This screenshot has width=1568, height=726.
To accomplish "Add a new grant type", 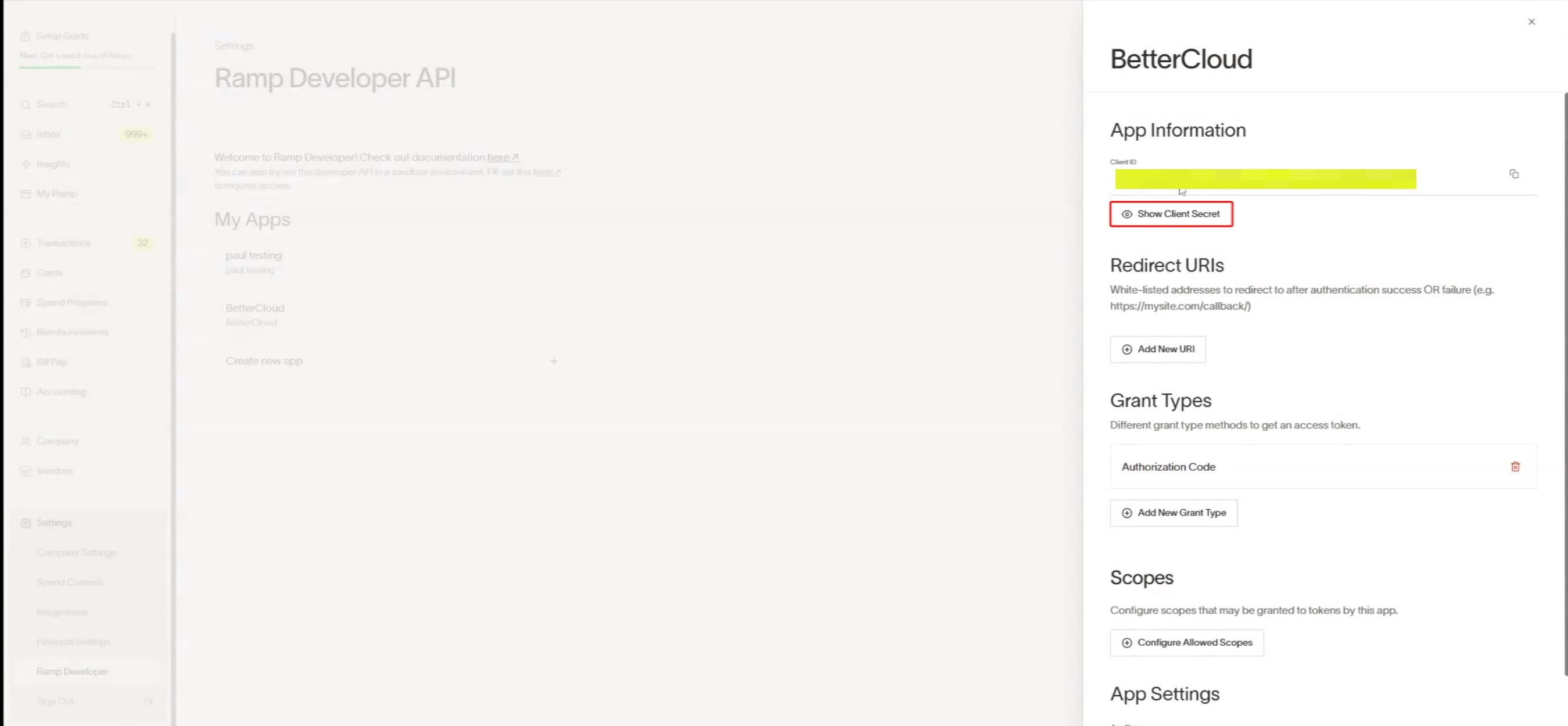I will click(1174, 512).
